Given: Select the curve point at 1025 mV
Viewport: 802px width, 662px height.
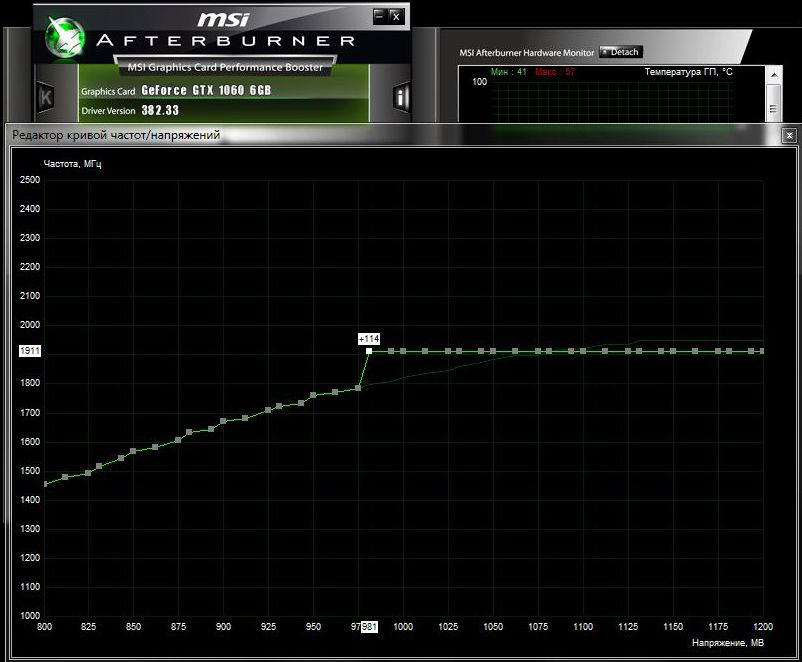Looking at the screenshot, I should click(x=448, y=351).
